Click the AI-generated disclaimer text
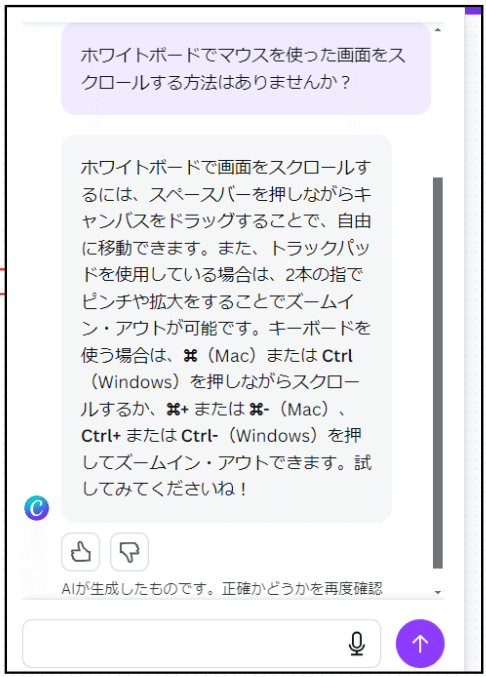Screen dimensions: 486x677 [x=222, y=588]
